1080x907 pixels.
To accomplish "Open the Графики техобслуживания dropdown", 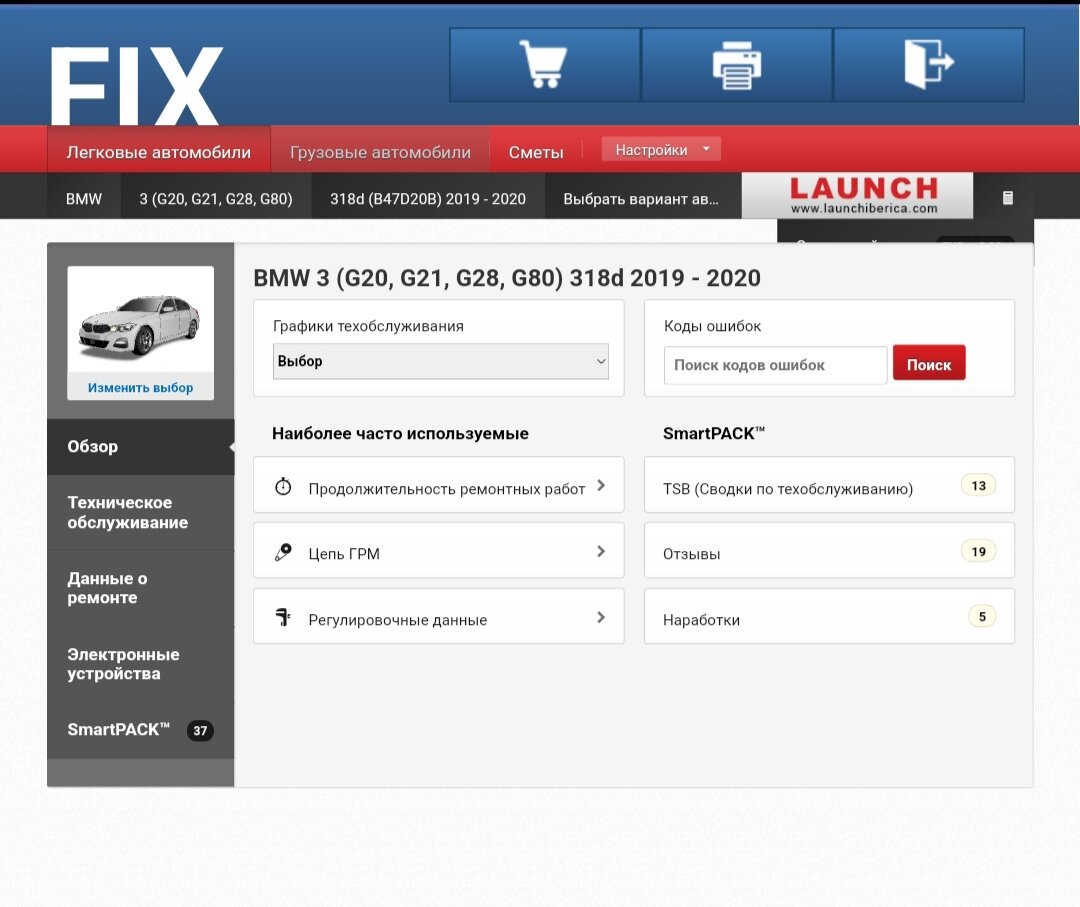I will point(441,361).
